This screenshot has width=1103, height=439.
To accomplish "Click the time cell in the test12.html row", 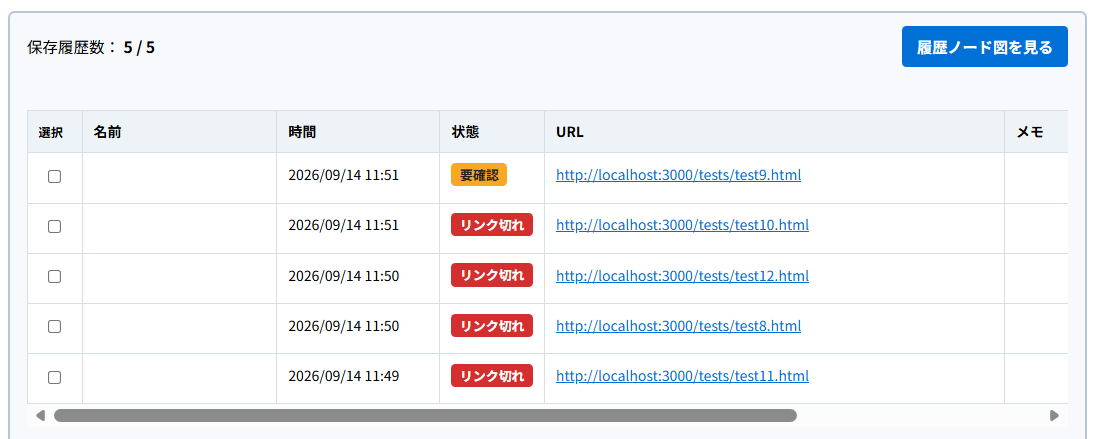I will tap(358, 278).
